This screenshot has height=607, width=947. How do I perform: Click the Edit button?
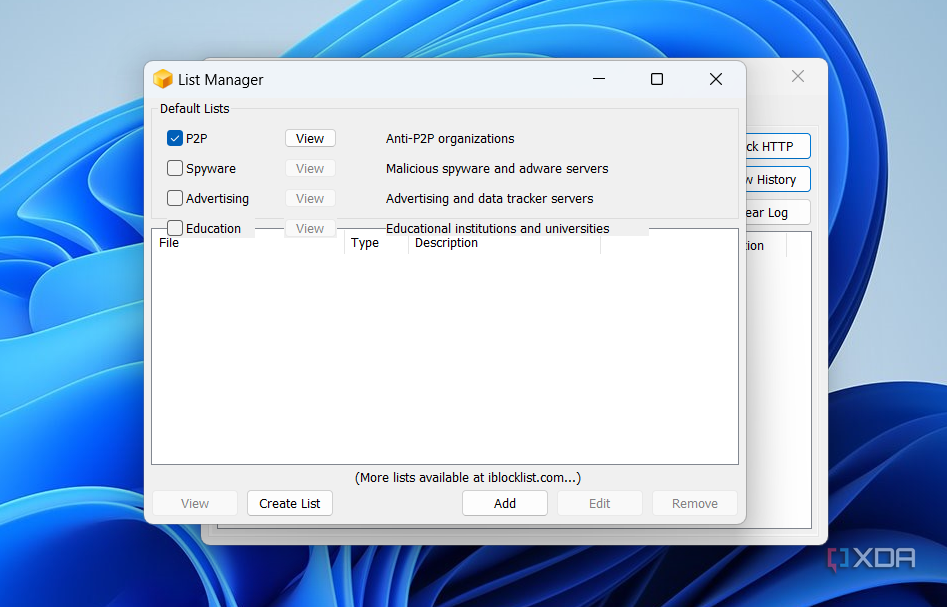(600, 503)
